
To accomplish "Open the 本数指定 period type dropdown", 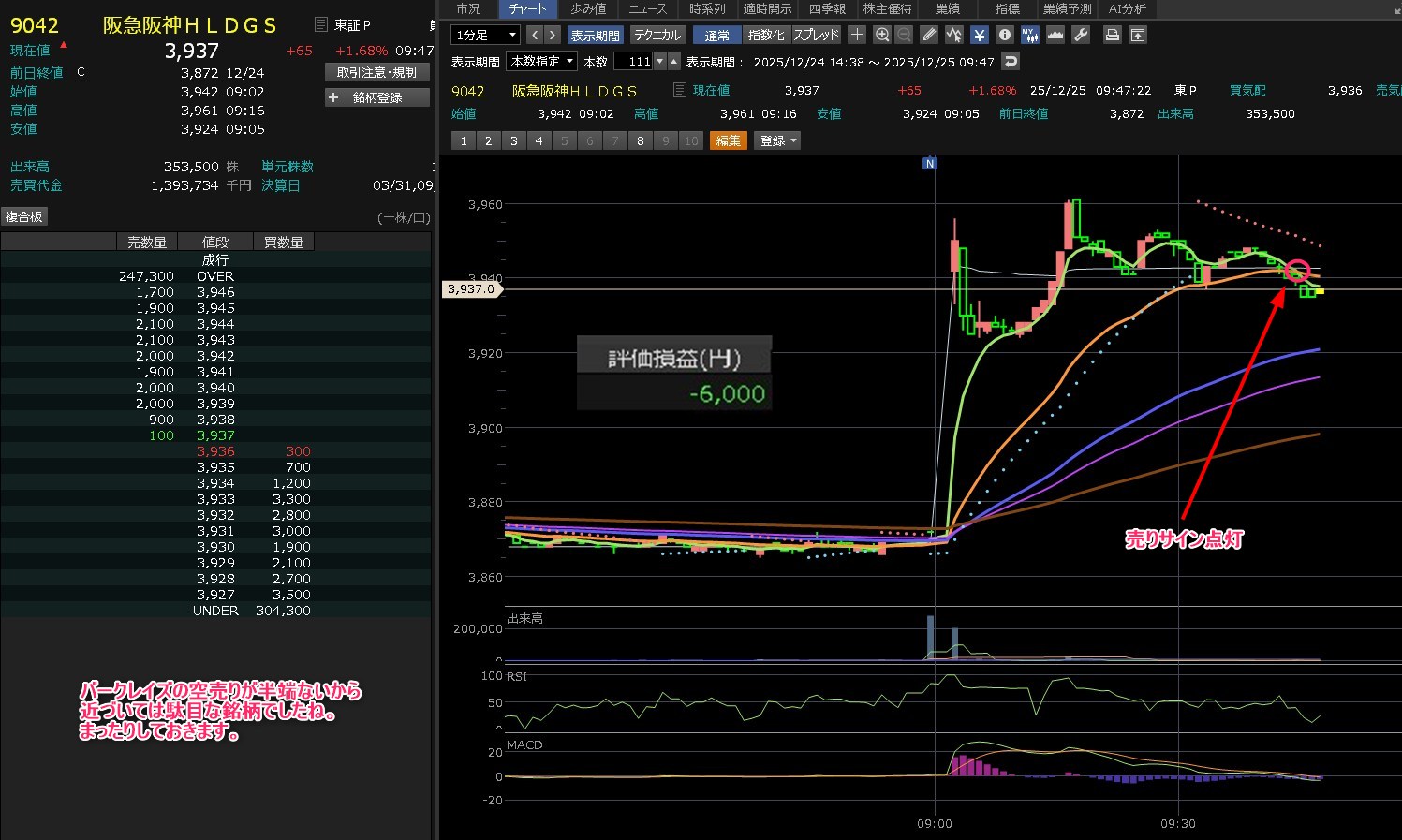I will click(x=542, y=61).
